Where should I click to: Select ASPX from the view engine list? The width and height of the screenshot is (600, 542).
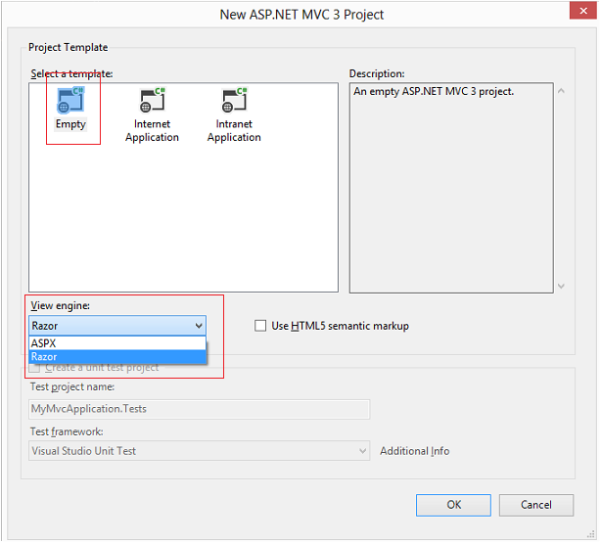click(117, 343)
